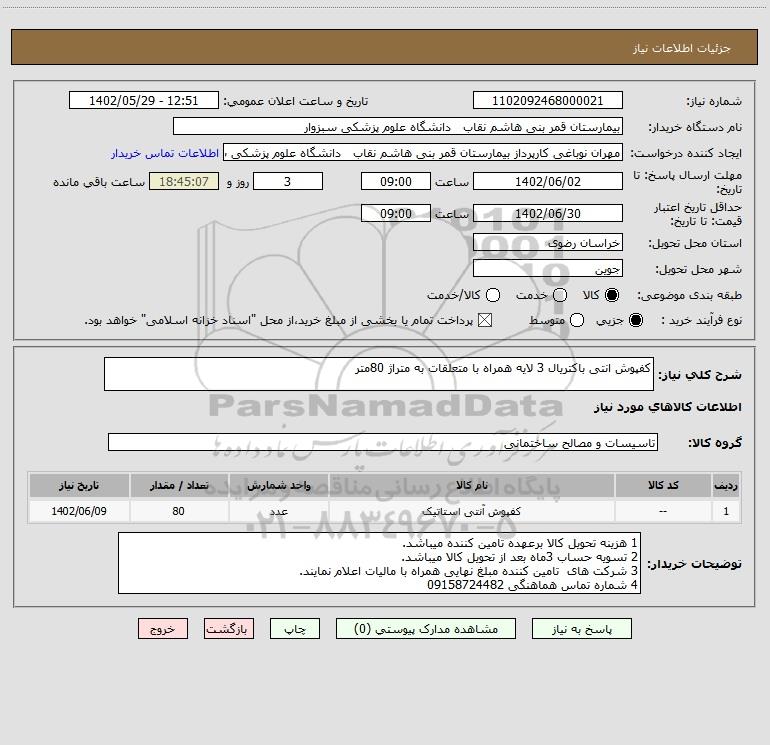Click the ساعت باقی مانده label
Viewport: 770px width, 745px height.
coord(99,182)
